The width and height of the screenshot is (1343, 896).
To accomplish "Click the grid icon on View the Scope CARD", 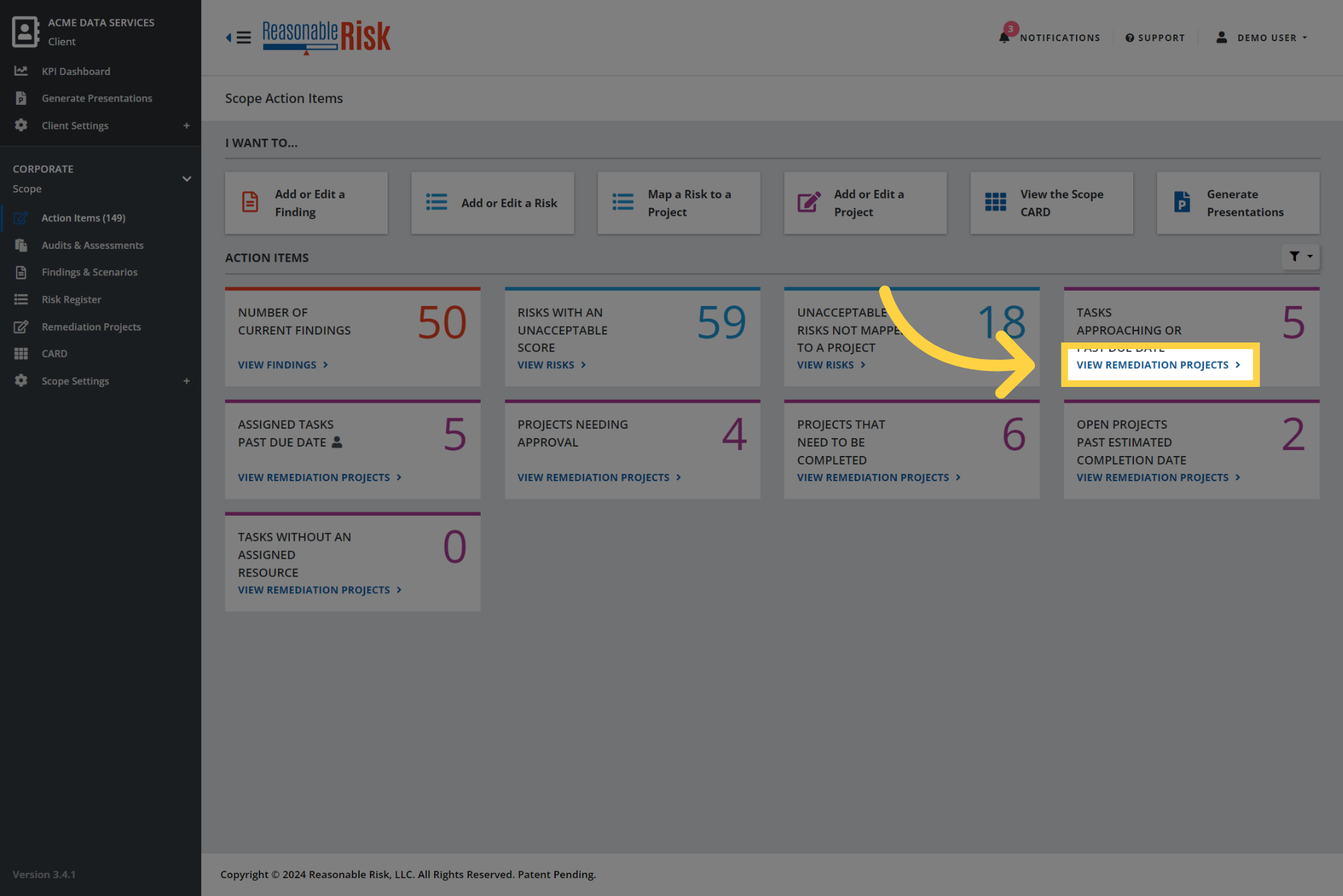I will click(995, 202).
